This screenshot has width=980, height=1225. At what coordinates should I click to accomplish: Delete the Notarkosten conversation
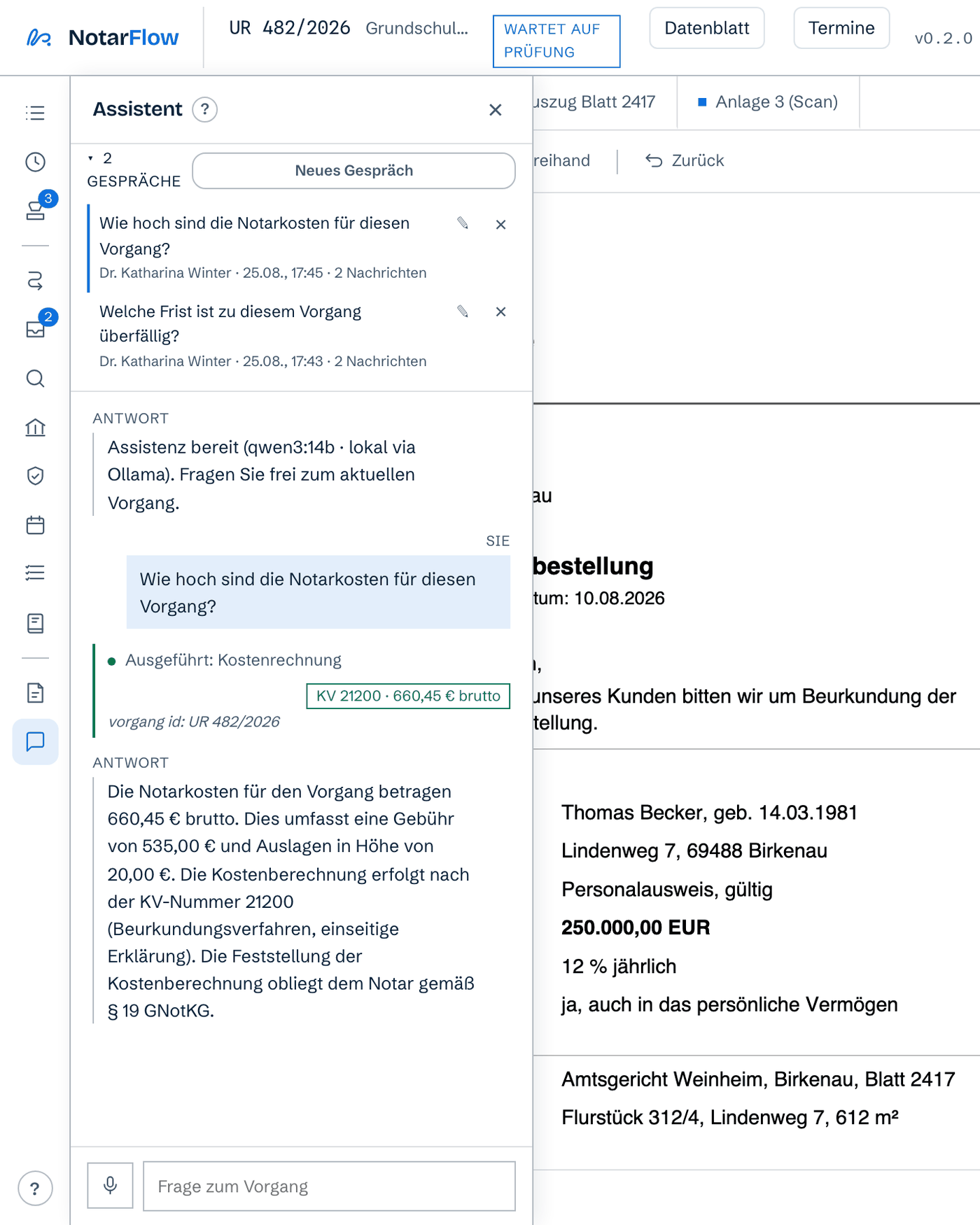tap(500, 225)
